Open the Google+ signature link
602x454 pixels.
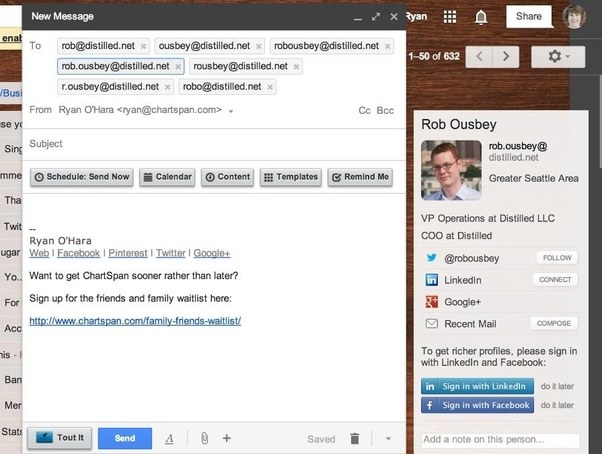click(212, 253)
